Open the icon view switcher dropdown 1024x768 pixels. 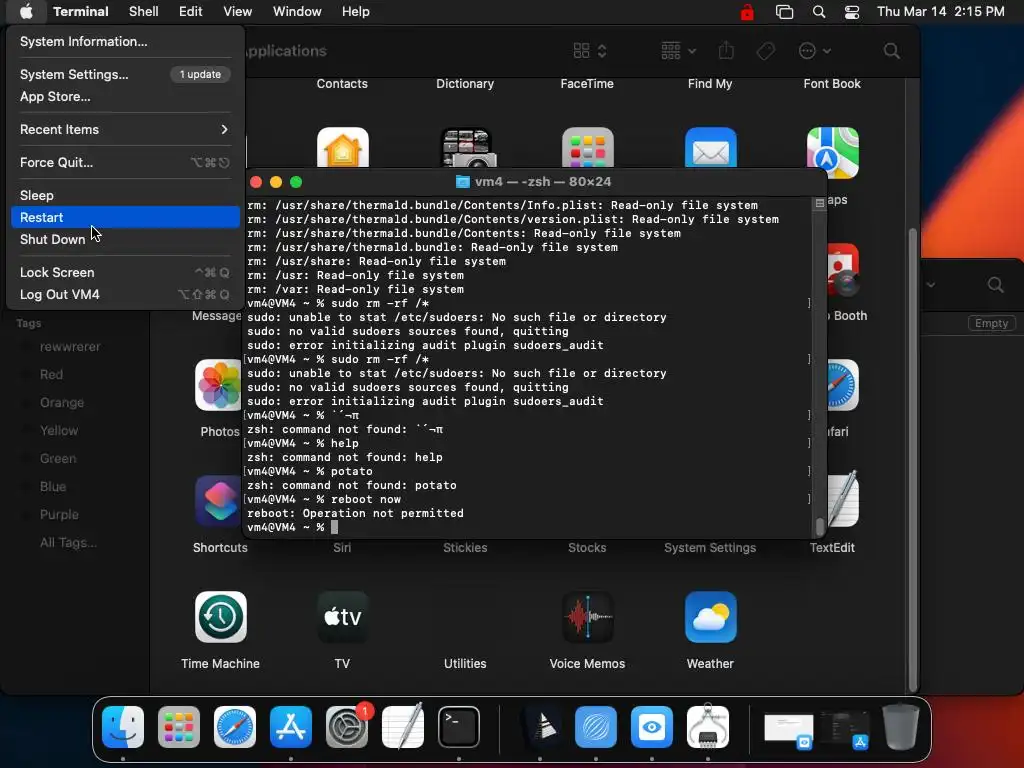590,50
